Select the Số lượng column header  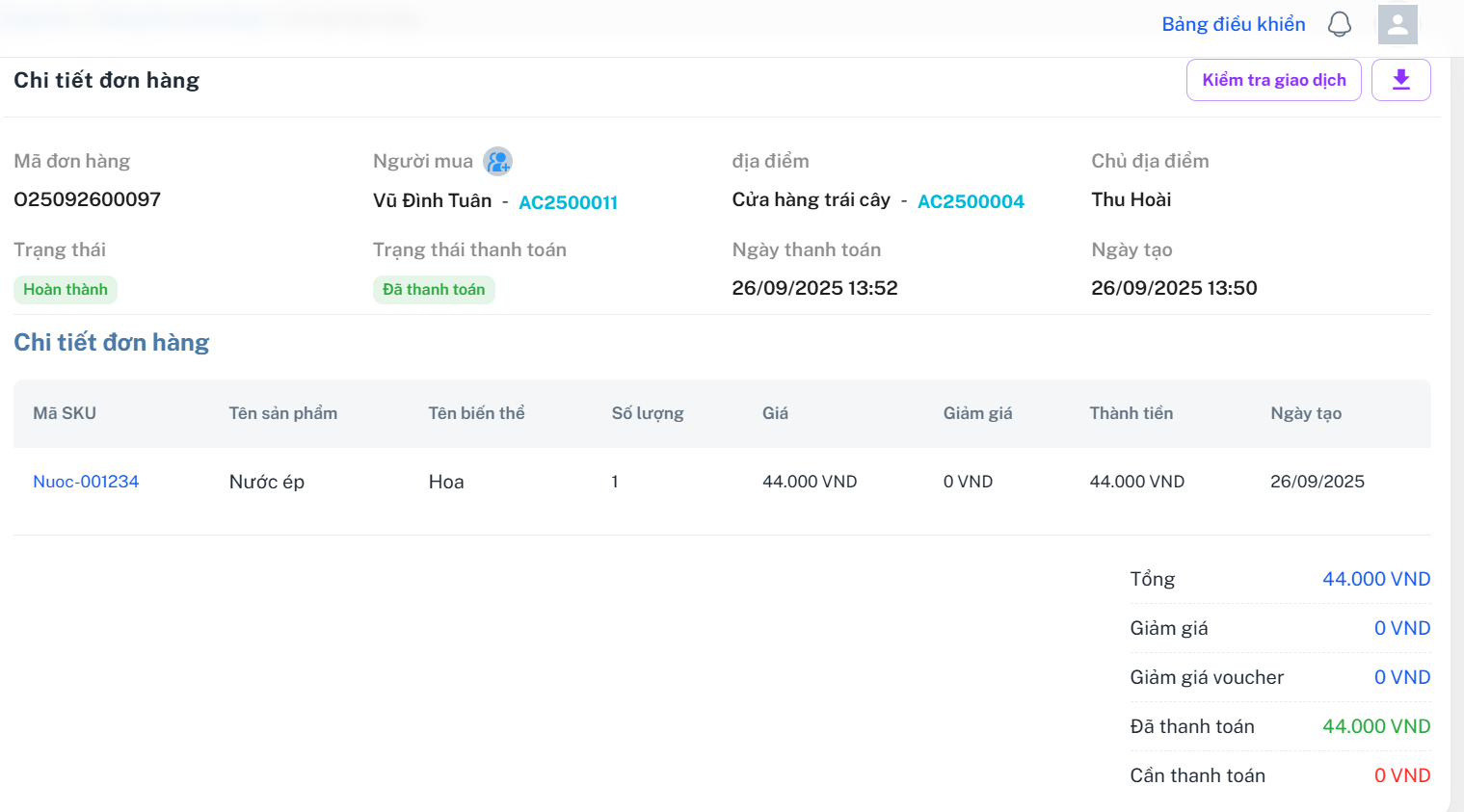pos(647,413)
